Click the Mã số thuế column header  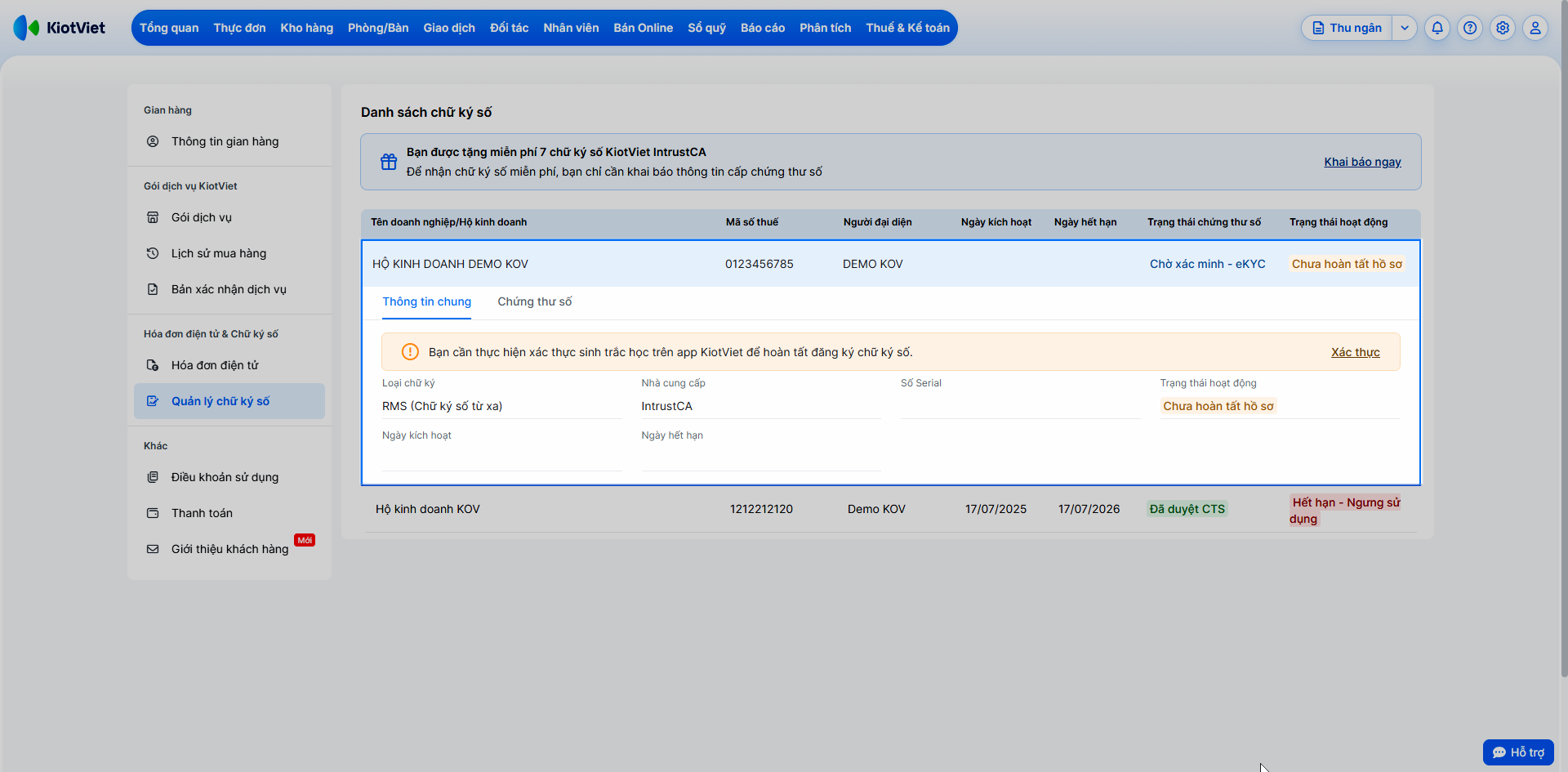[x=752, y=222]
